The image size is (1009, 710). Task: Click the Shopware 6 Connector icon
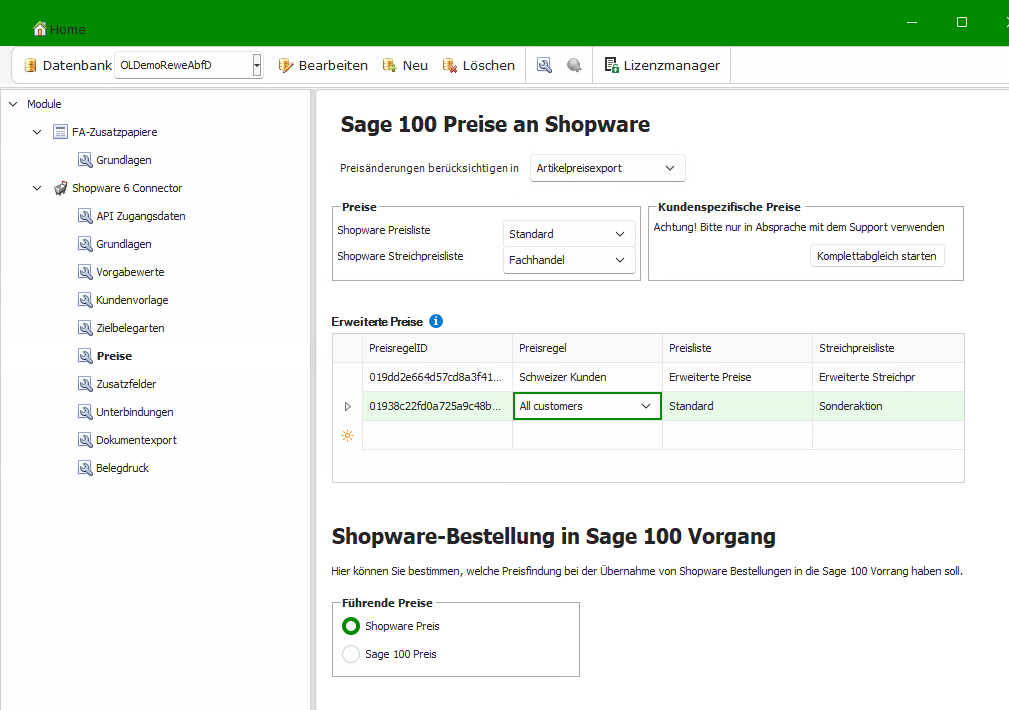coord(60,188)
